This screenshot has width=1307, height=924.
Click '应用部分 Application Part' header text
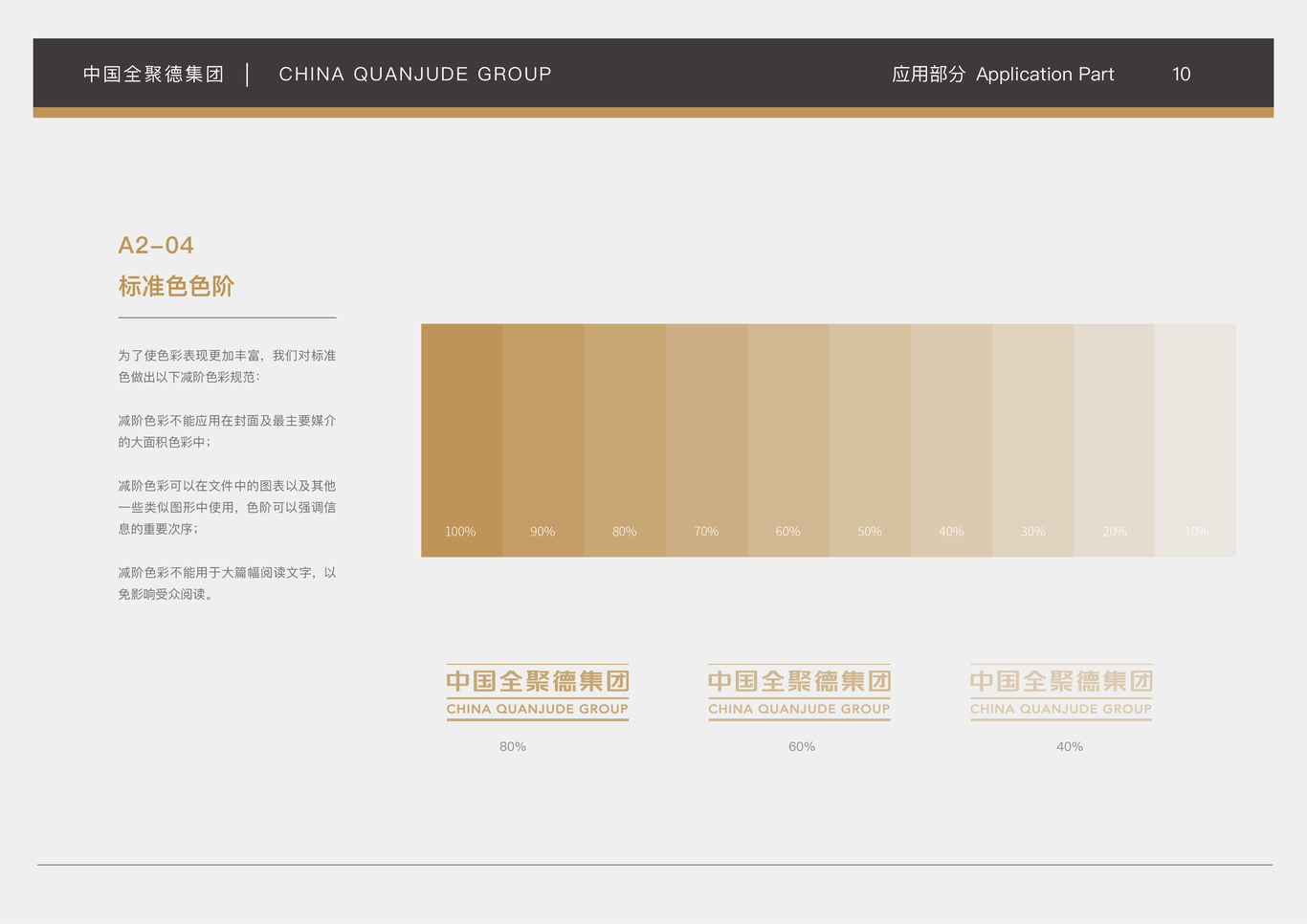tap(1003, 74)
